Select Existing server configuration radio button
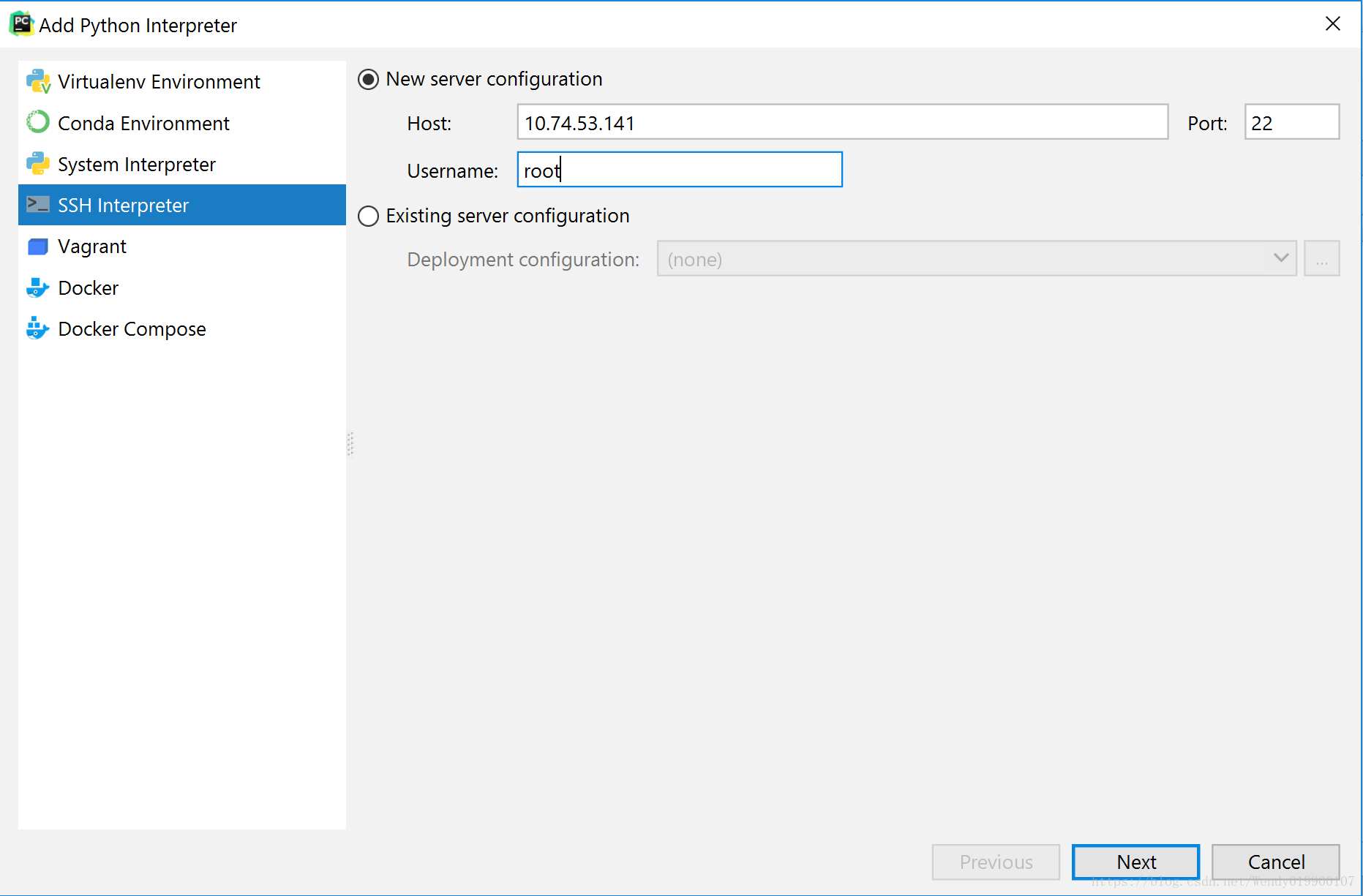Viewport: 1363px width, 896px height. (368, 216)
